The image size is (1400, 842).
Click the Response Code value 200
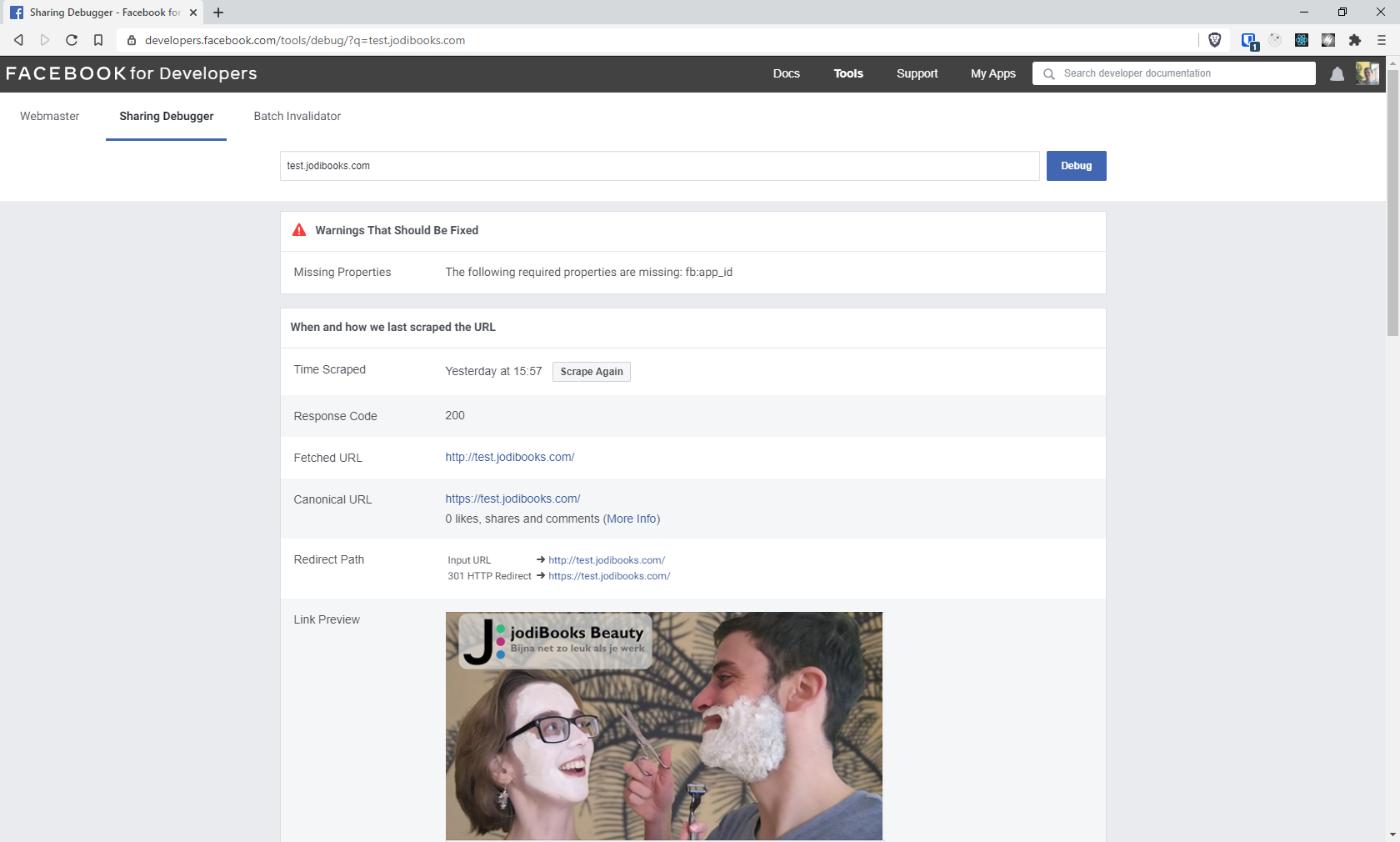(455, 415)
